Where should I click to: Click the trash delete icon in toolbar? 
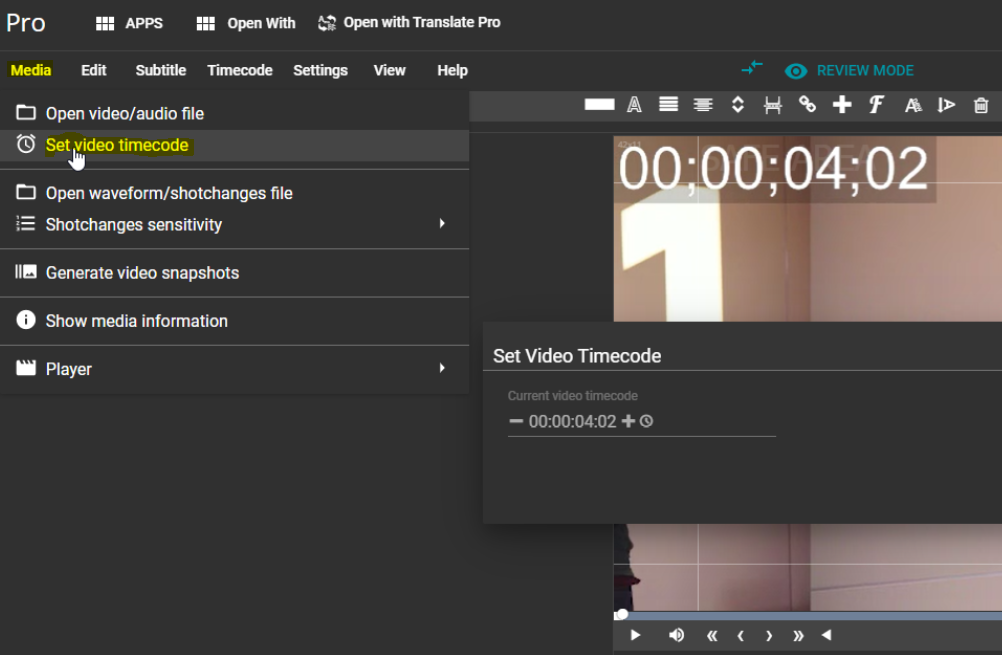(x=981, y=105)
